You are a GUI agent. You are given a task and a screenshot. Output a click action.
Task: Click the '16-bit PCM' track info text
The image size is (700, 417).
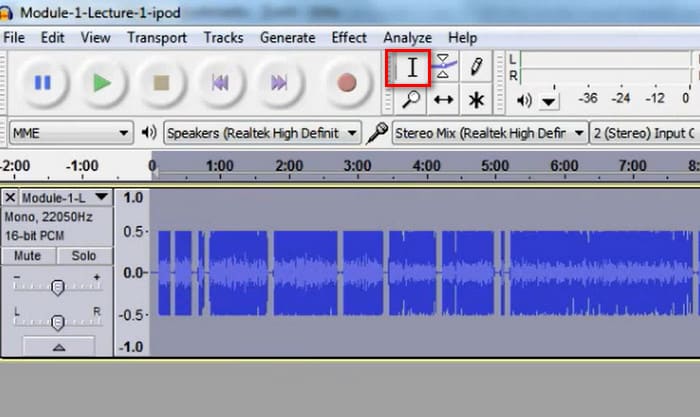34,235
